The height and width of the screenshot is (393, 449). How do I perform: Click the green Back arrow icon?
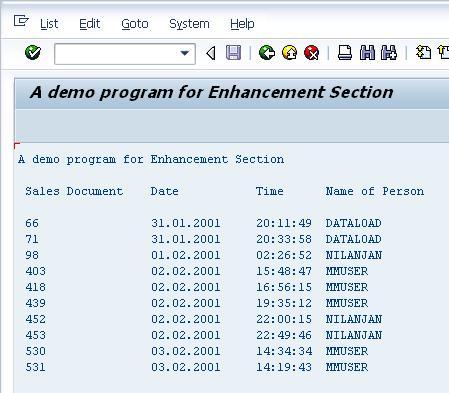tap(267, 53)
